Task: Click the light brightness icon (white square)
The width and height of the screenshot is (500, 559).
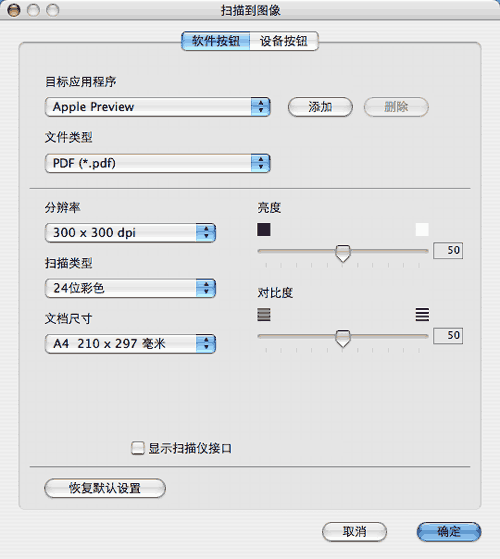Action: point(422,230)
